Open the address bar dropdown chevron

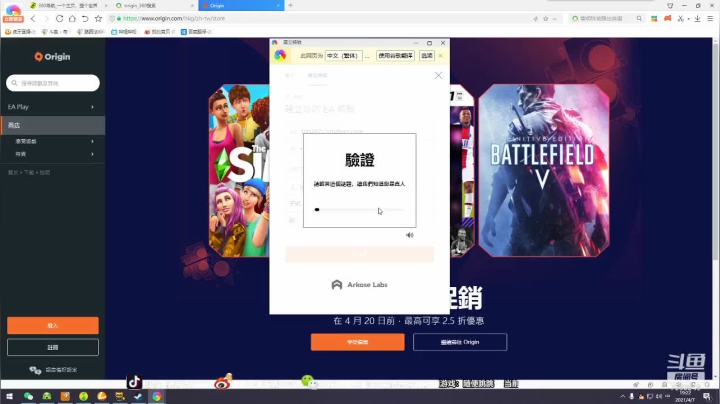(x=555, y=19)
